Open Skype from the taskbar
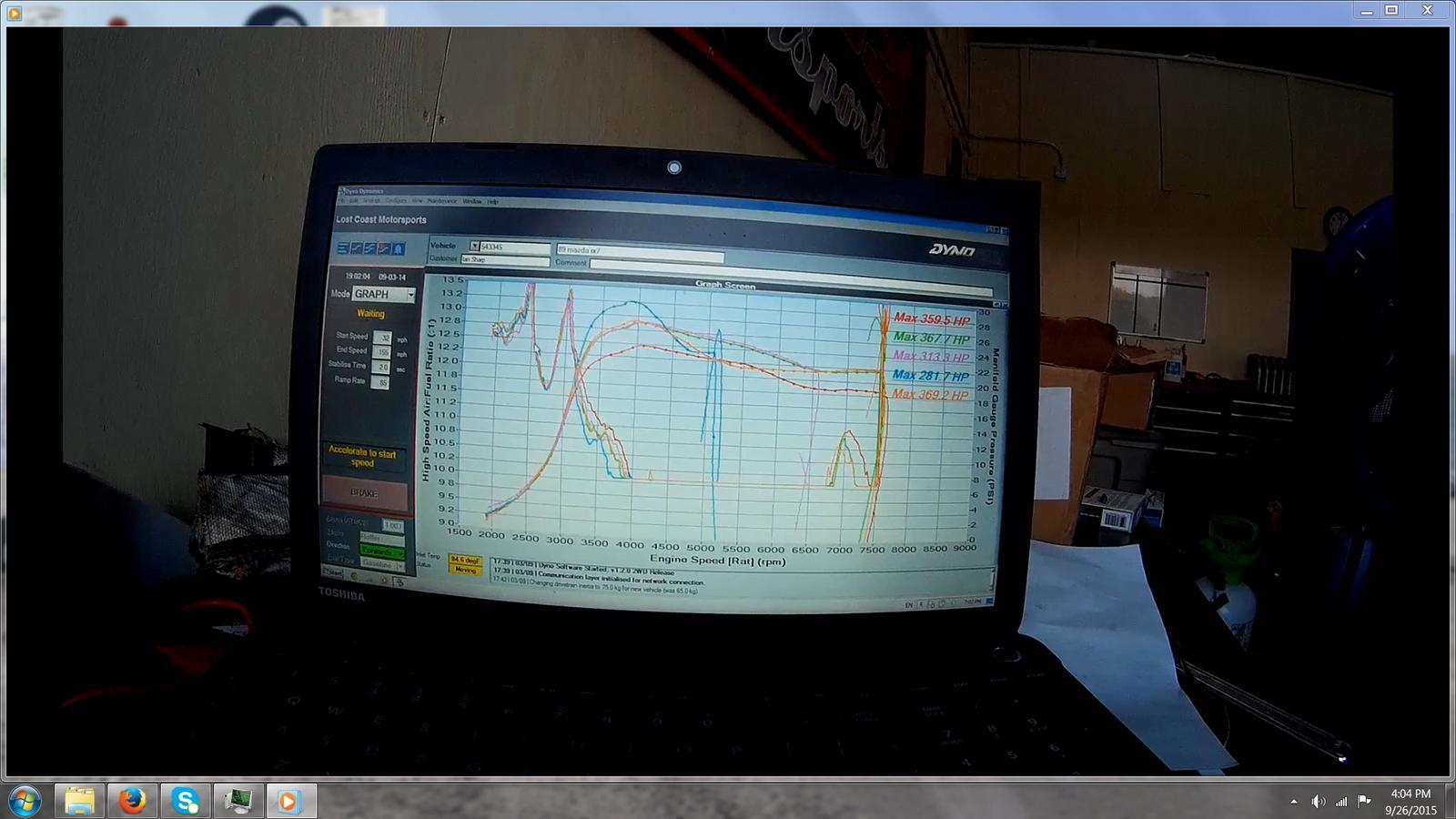Viewport: 1456px width, 819px height. coord(186,801)
